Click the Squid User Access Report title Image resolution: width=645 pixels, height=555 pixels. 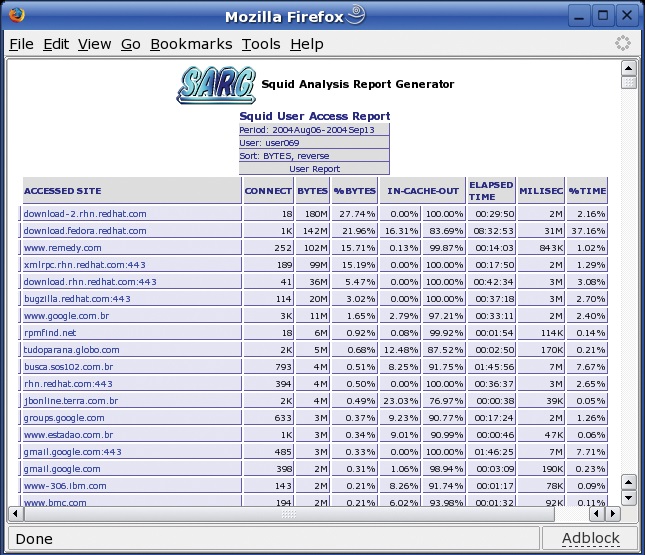pyautogui.click(x=315, y=116)
